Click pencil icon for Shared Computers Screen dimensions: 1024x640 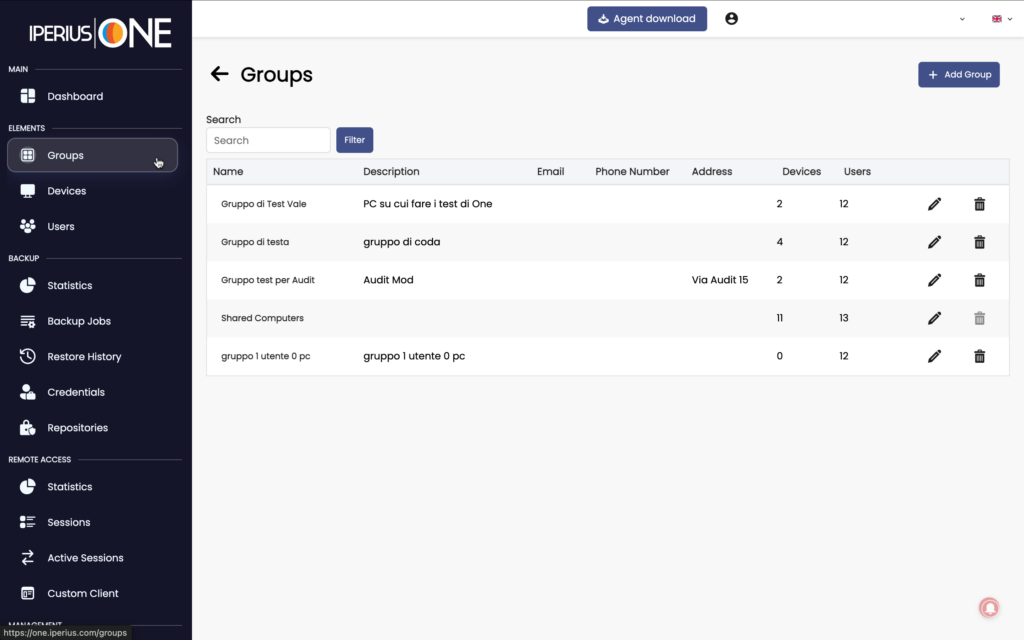pyautogui.click(x=935, y=318)
